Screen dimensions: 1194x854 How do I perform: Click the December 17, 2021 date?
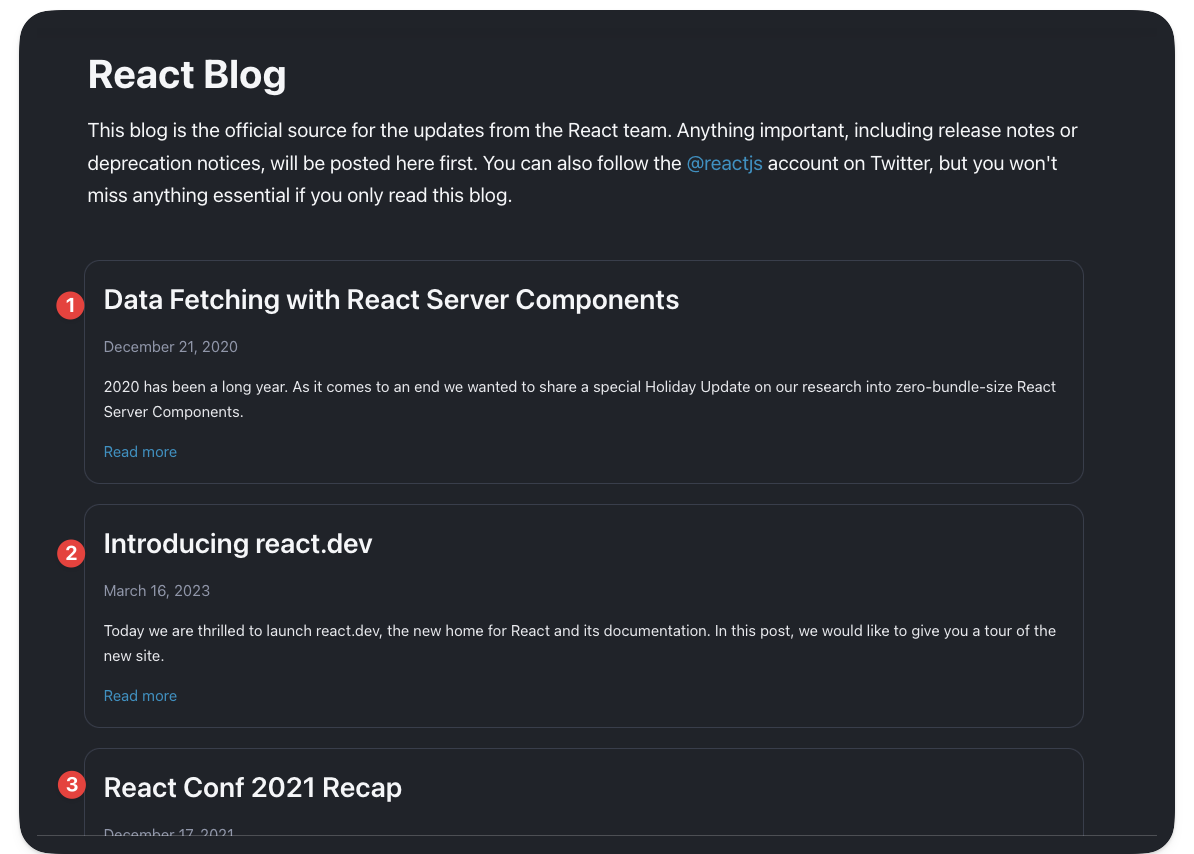[169, 832]
